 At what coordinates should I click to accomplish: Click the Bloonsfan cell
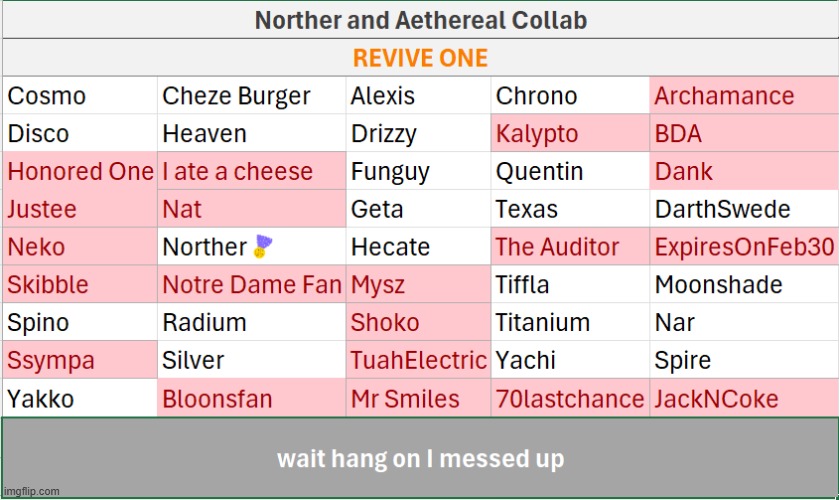(x=251, y=398)
